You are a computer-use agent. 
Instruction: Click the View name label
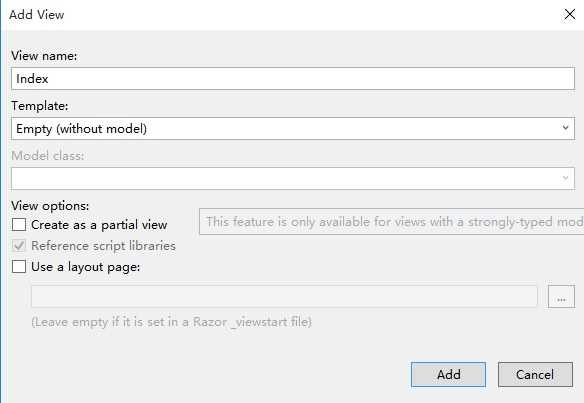(44, 56)
